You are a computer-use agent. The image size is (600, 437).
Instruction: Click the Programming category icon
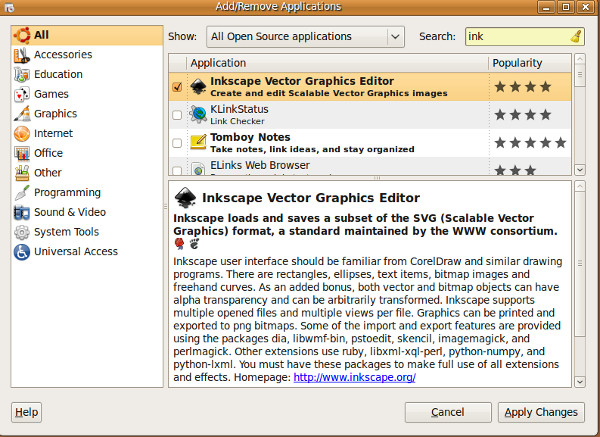(x=22, y=193)
